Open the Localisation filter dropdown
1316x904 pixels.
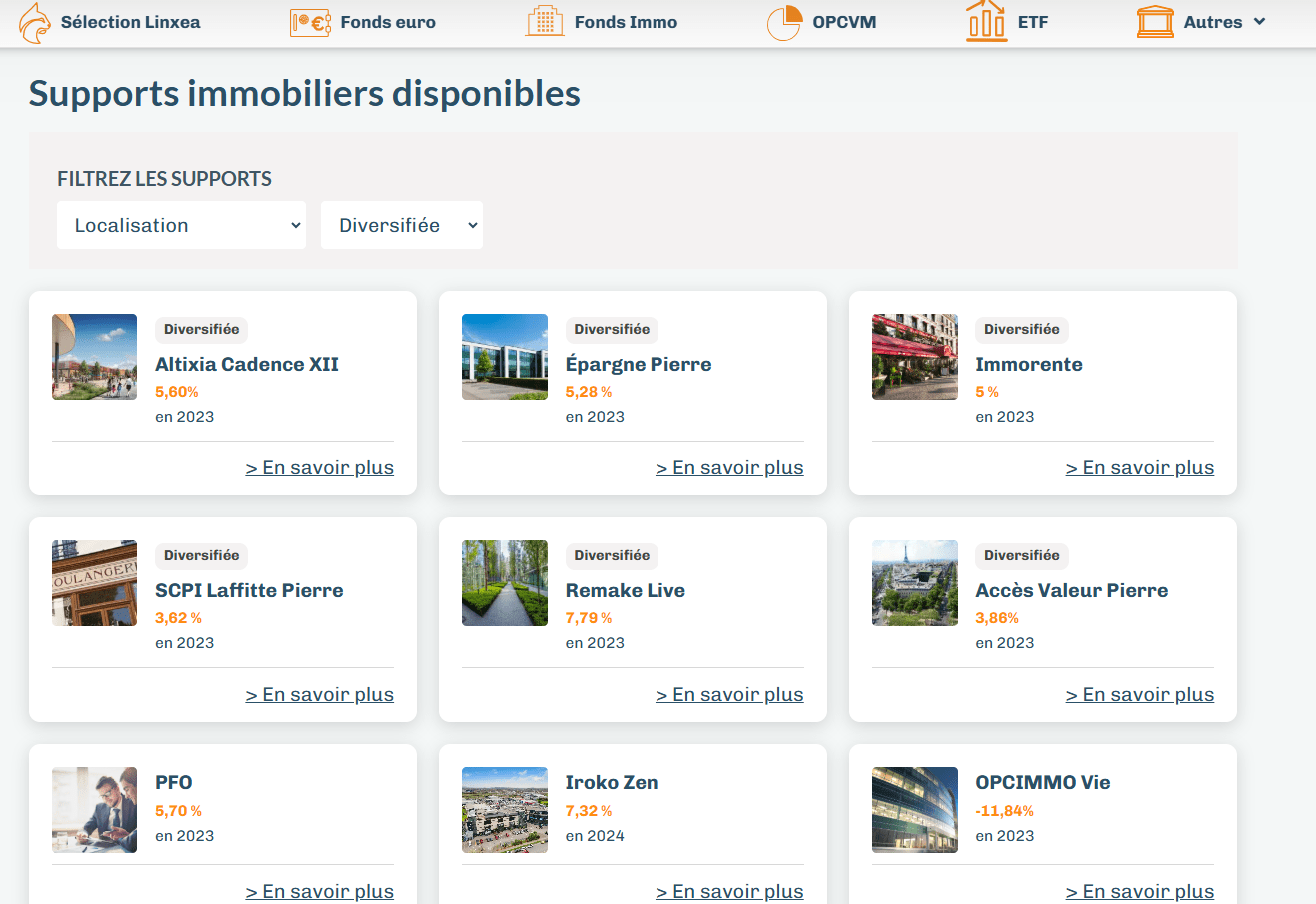pos(181,225)
